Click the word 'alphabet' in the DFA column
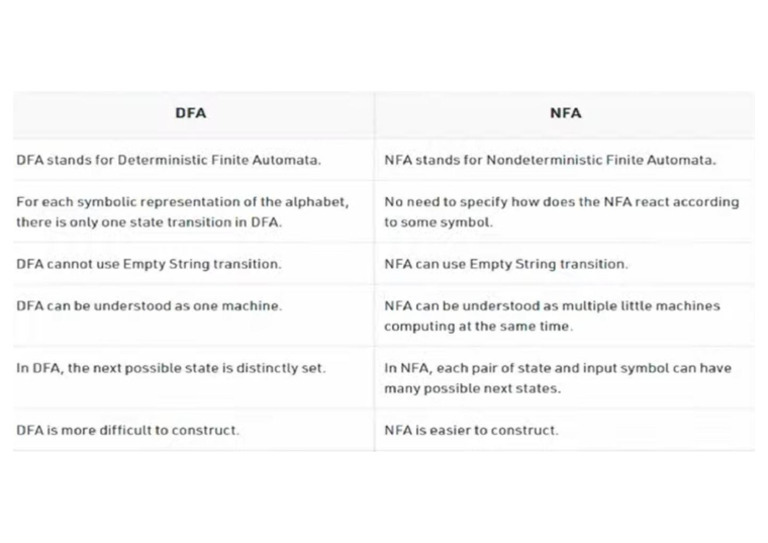The height and width of the screenshot is (543, 768). (316, 202)
